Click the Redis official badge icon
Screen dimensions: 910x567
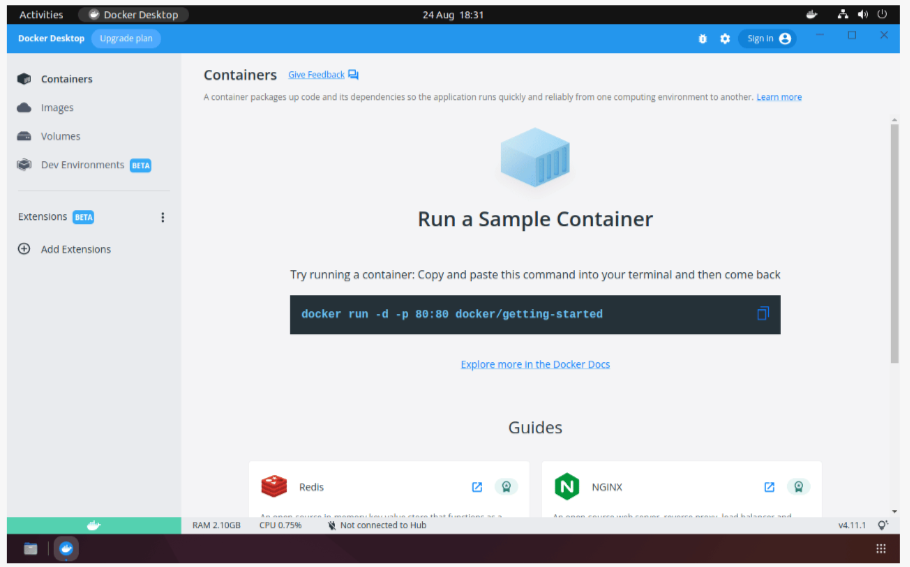tap(506, 487)
